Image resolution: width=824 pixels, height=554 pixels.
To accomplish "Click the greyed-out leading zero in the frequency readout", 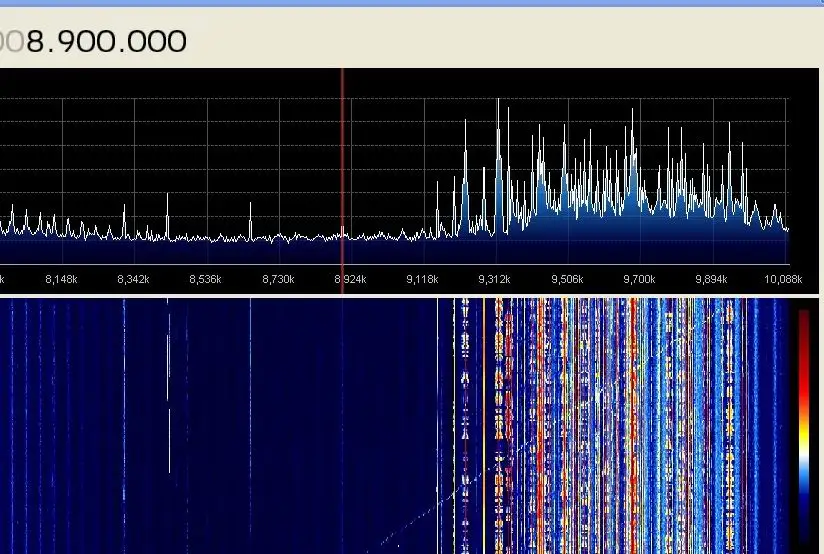I will 15,42.
